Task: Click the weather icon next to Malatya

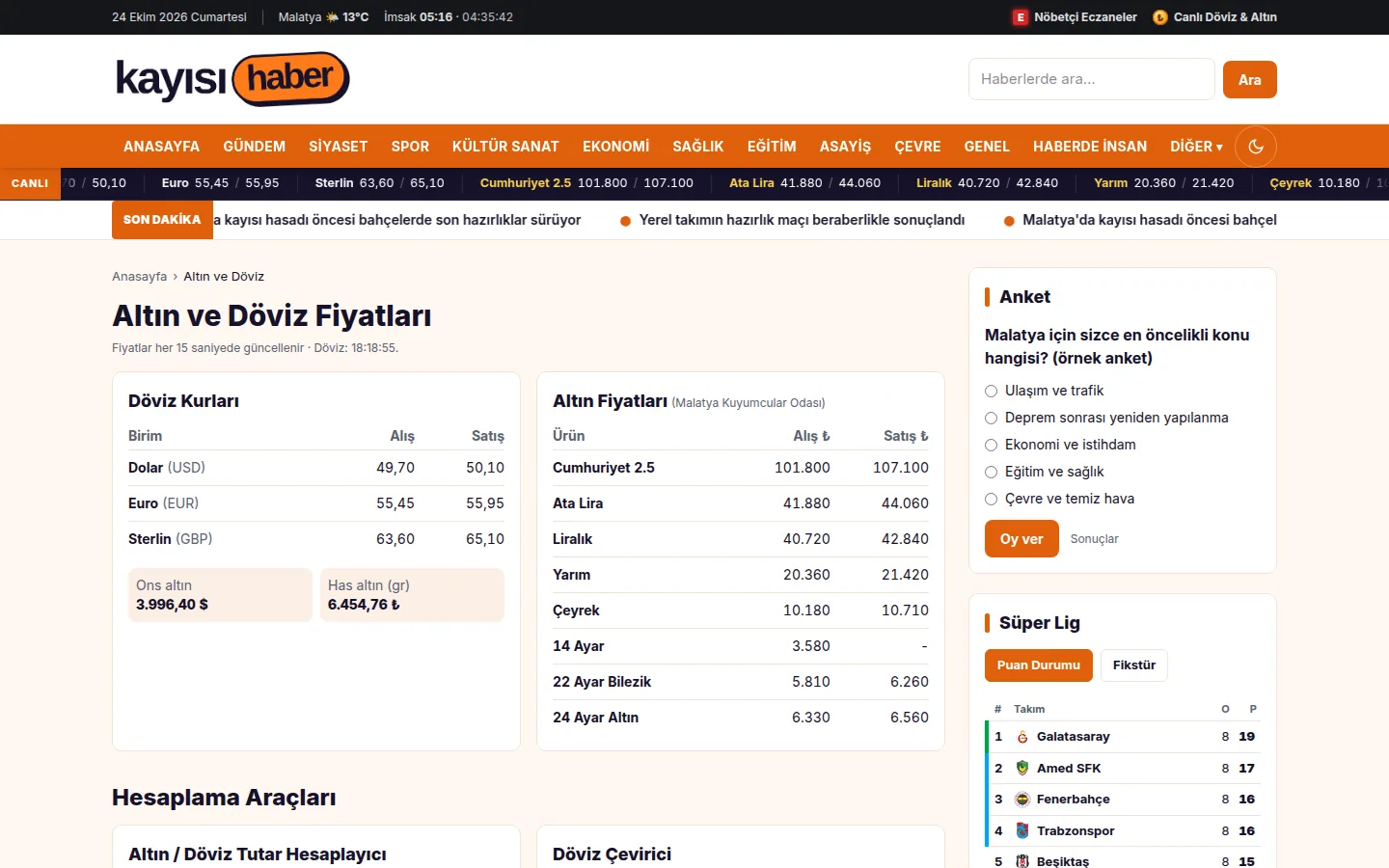Action: [x=332, y=17]
